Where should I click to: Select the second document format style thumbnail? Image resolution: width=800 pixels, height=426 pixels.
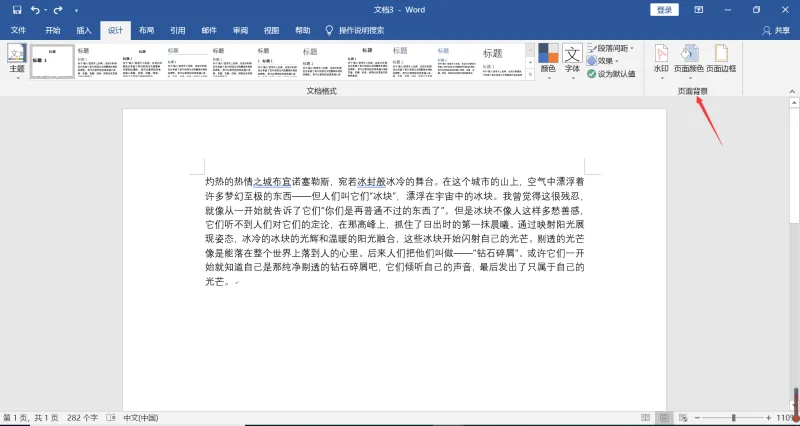pos(98,62)
